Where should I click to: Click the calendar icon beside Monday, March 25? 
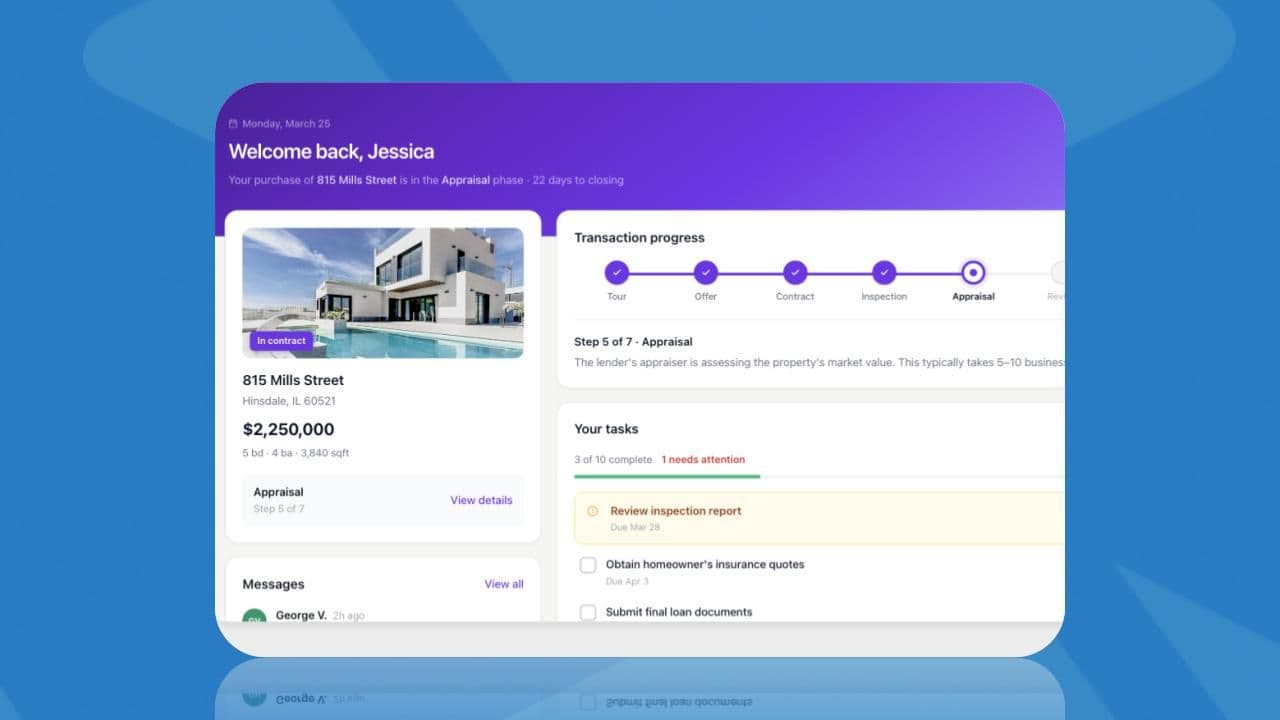pyautogui.click(x=233, y=124)
